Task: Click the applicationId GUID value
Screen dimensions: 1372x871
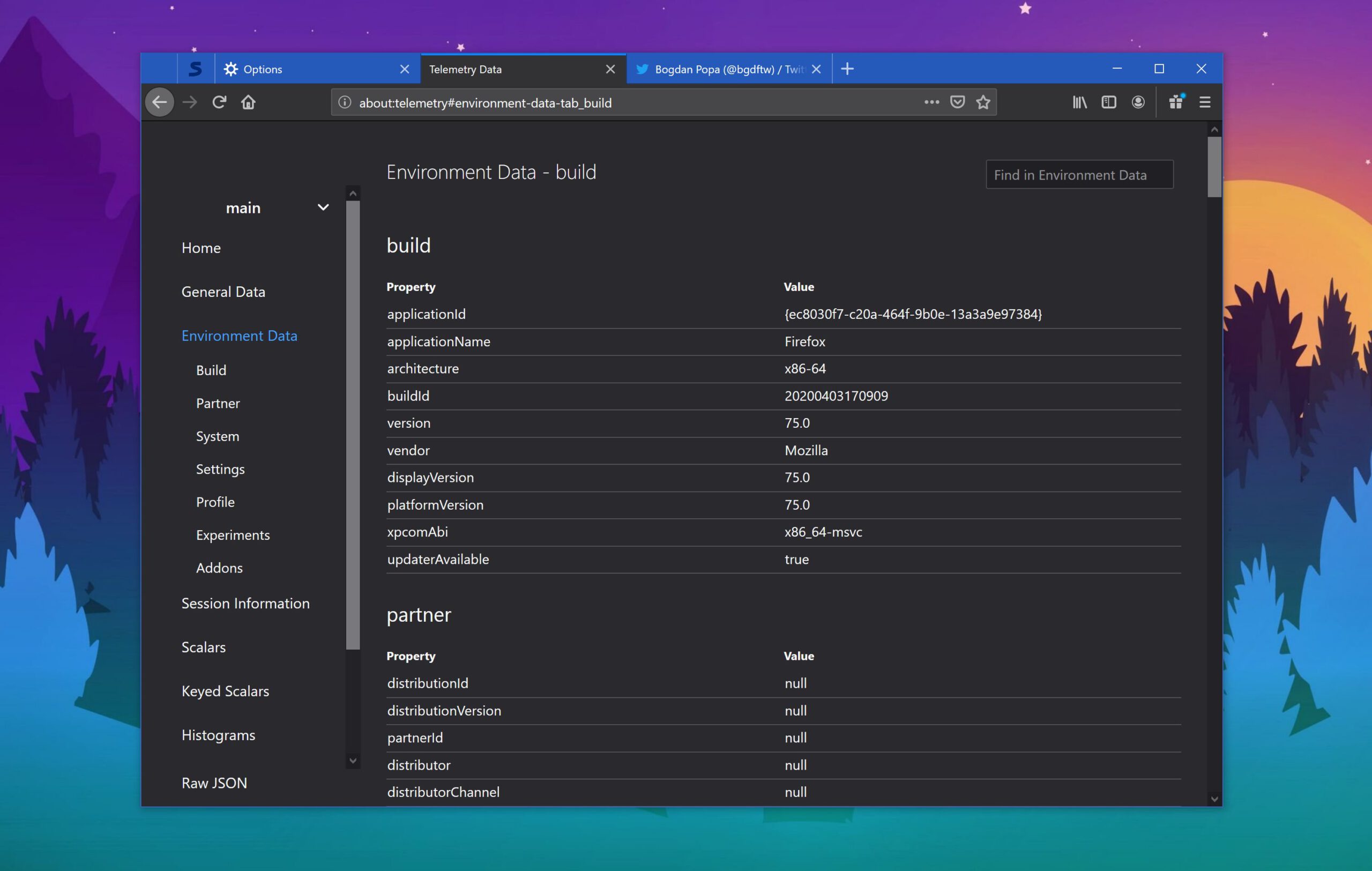Action: [913, 314]
